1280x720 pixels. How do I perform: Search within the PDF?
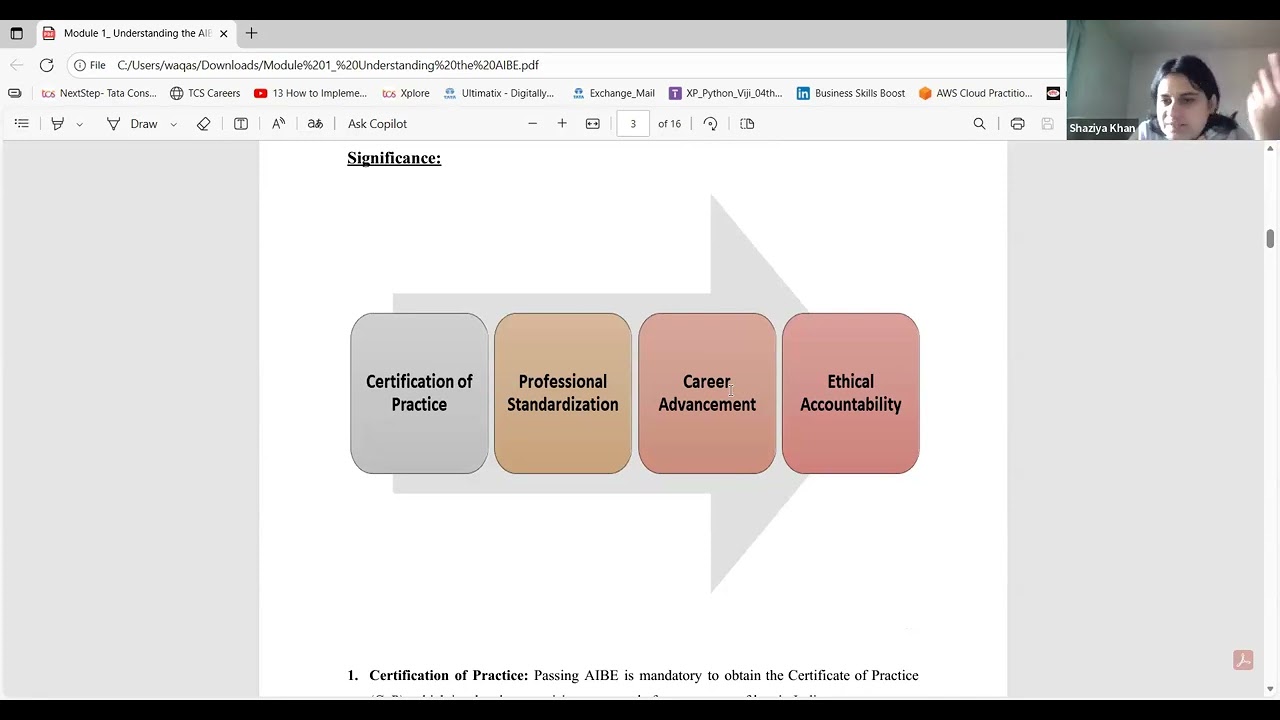979,124
